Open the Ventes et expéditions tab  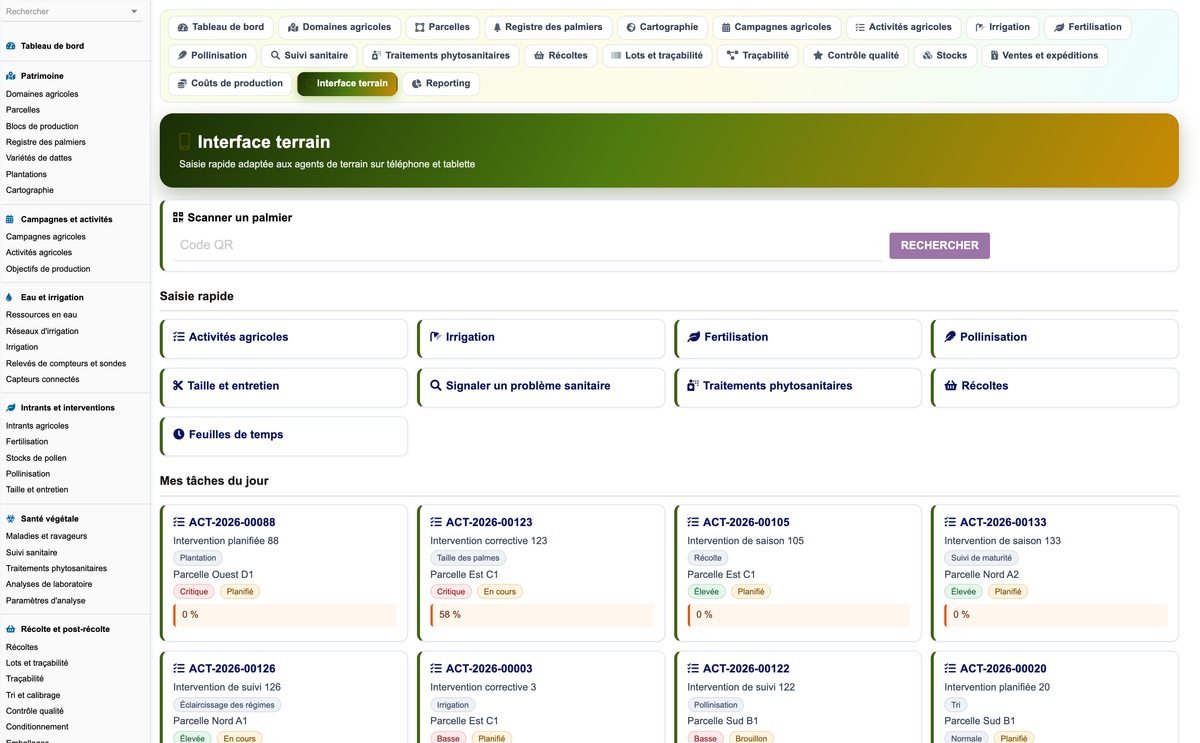click(x=1044, y=55)
